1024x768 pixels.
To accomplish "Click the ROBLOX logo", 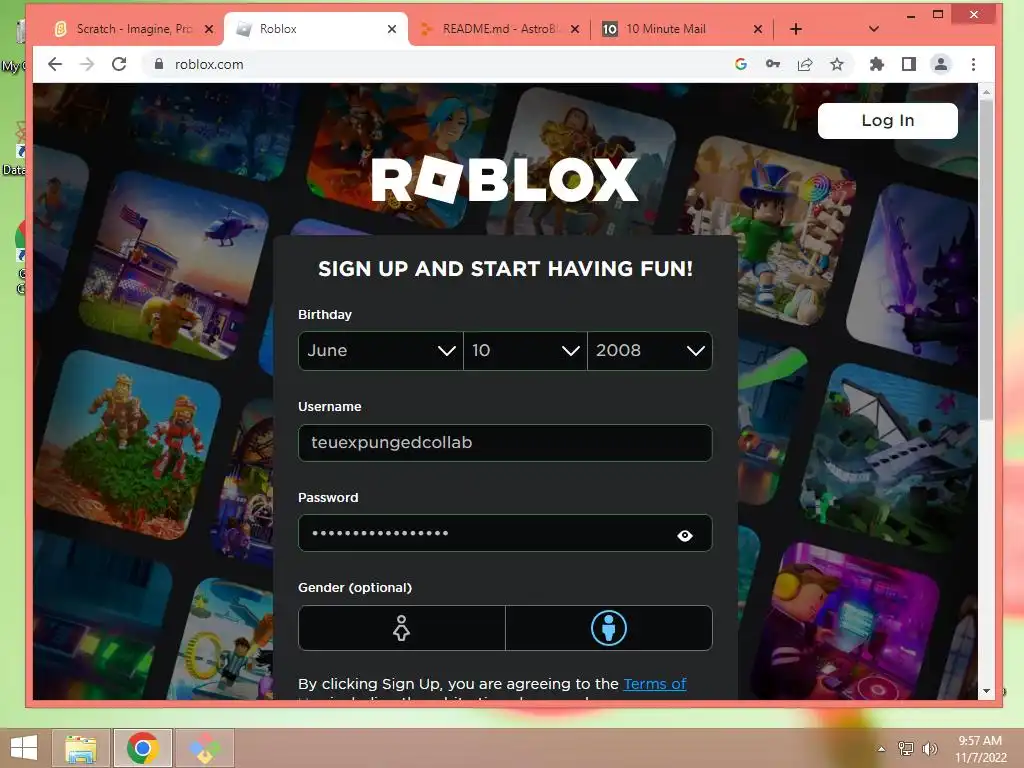I will click(505, 180).
